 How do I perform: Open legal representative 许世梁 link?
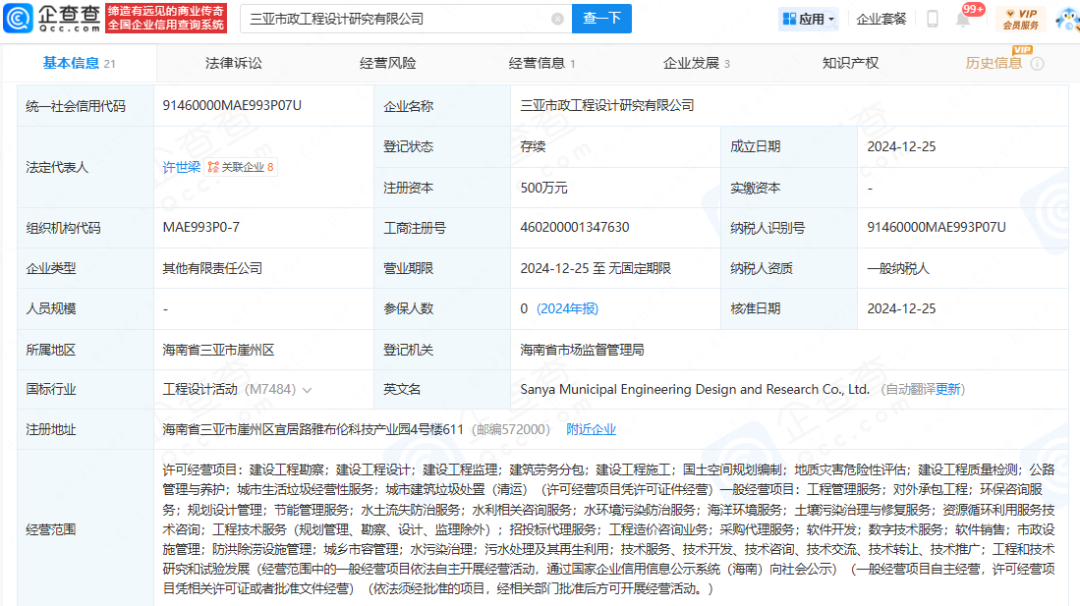pos(181,167)
